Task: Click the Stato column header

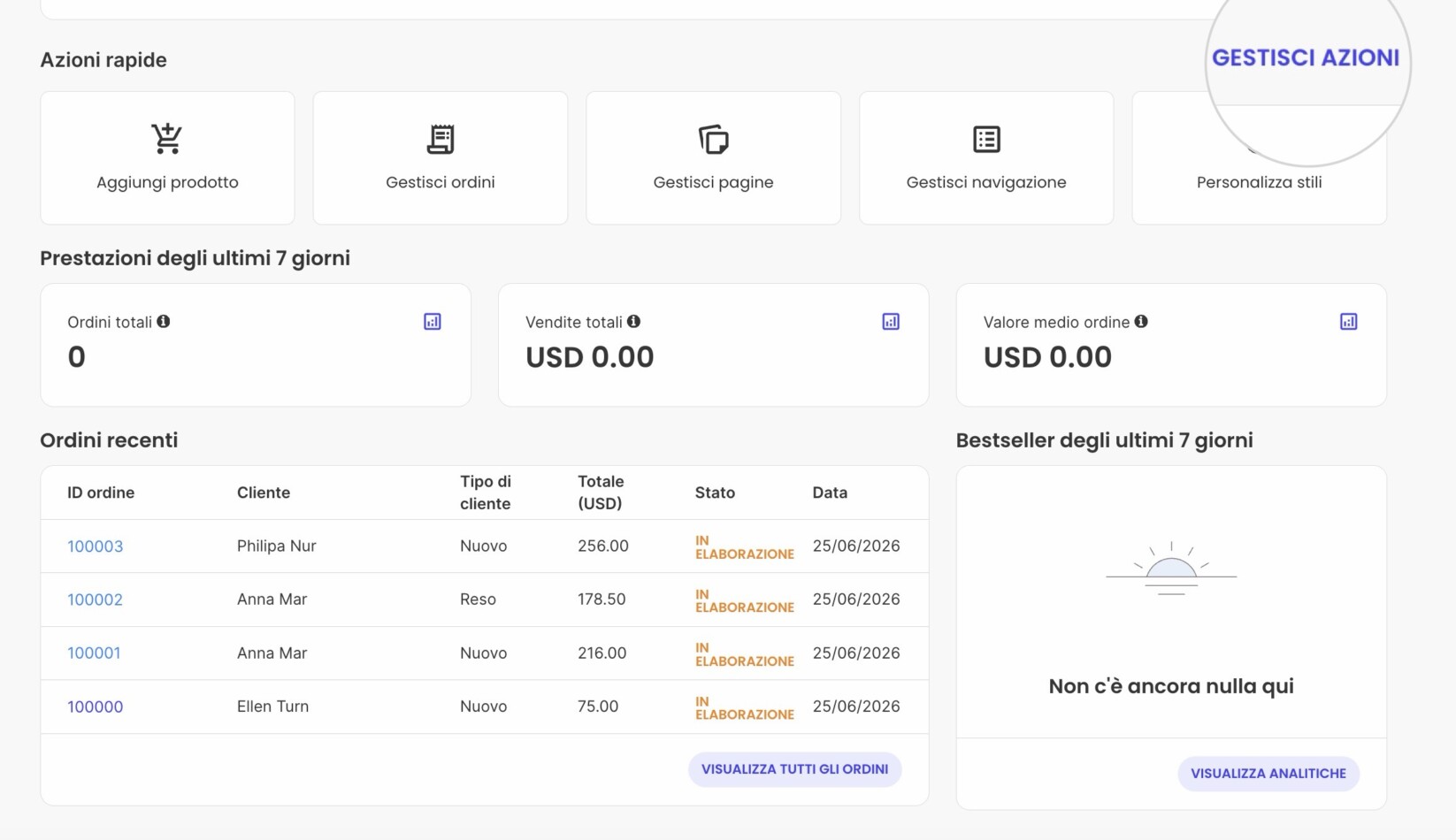Action: (x=715, y=493)
